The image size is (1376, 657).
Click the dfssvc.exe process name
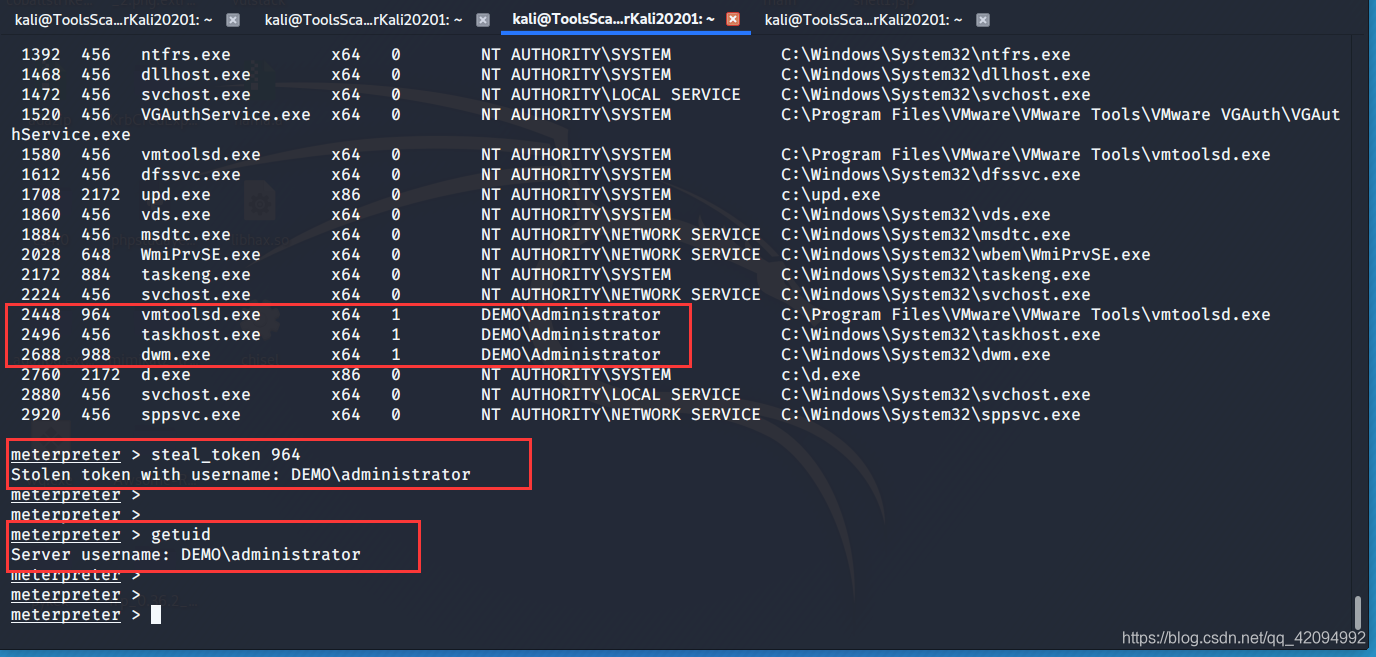[x=191, y=174]
